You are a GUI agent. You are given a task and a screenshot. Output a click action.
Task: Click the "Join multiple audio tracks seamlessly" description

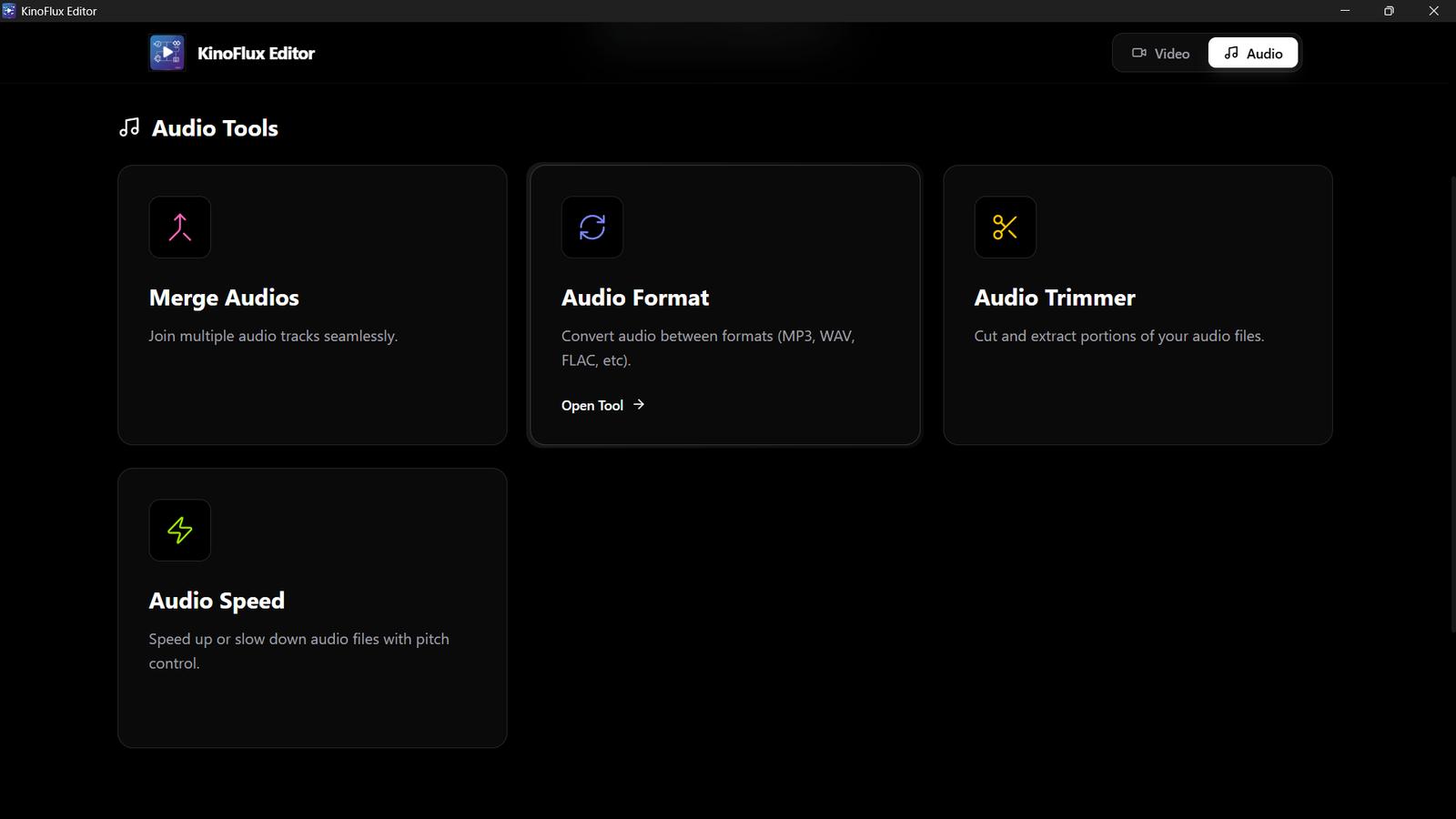pyautogui.click(x=273, y=336)
